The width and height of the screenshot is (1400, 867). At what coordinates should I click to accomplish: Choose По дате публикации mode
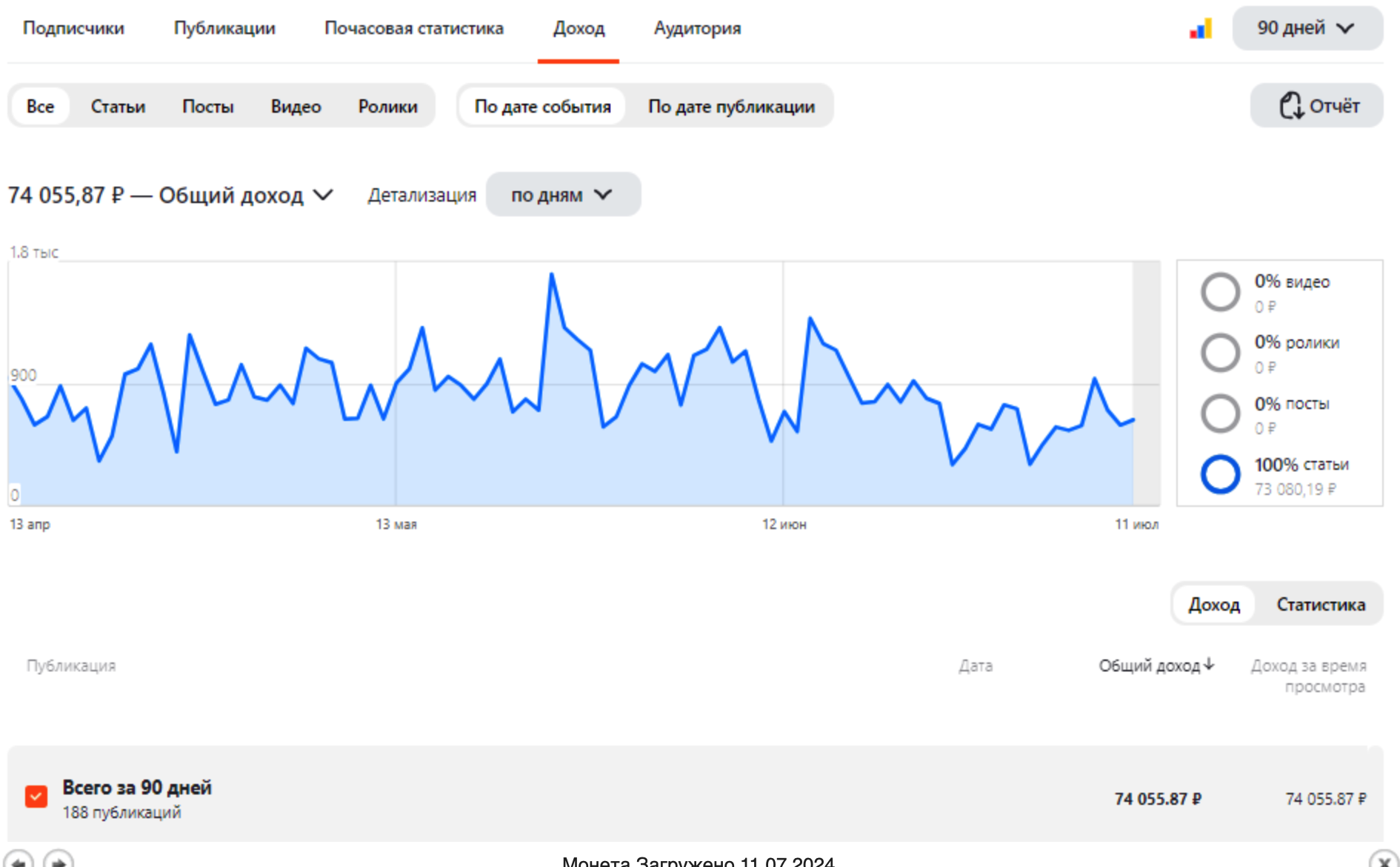pos(731,106)
